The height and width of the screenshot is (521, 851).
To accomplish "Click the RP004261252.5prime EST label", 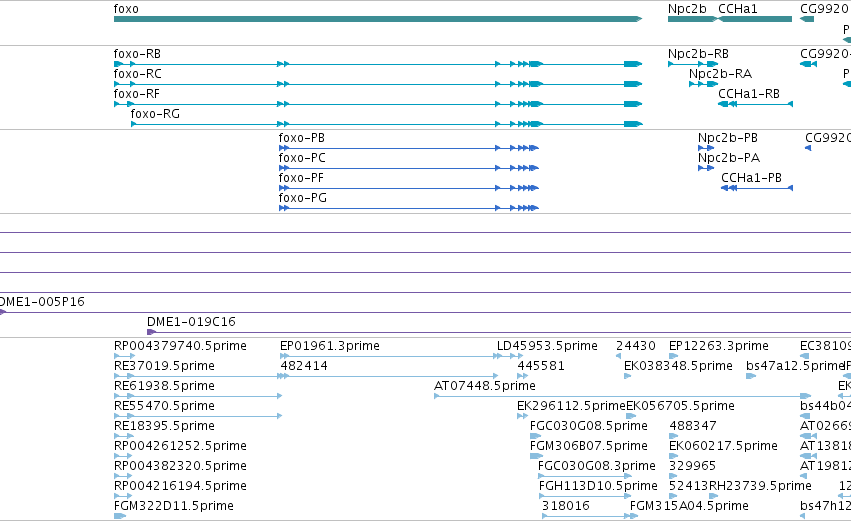I will [180, 446].
